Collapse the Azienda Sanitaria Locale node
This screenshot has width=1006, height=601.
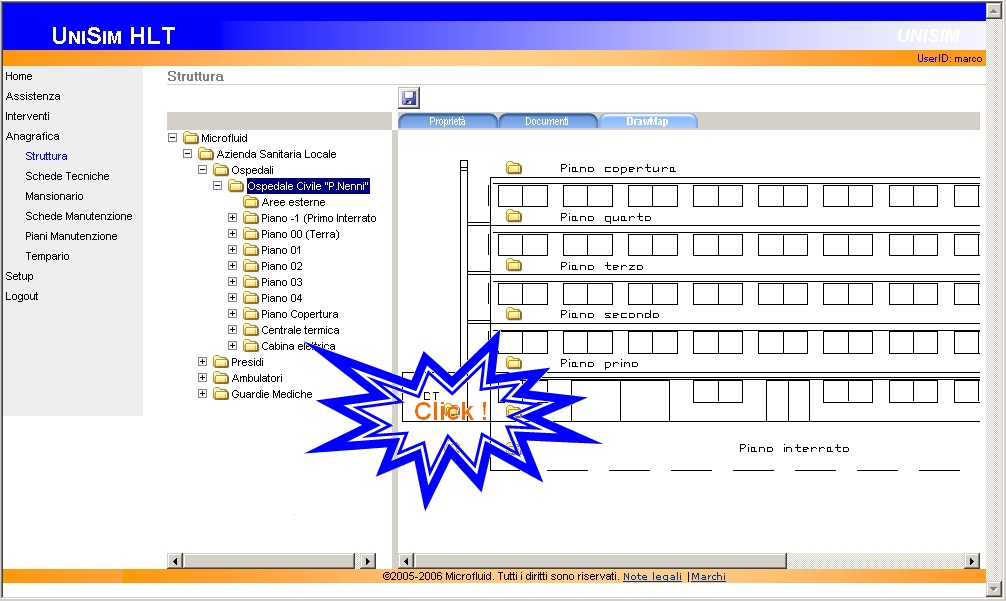pyautogui.click(x=187, y=153)
